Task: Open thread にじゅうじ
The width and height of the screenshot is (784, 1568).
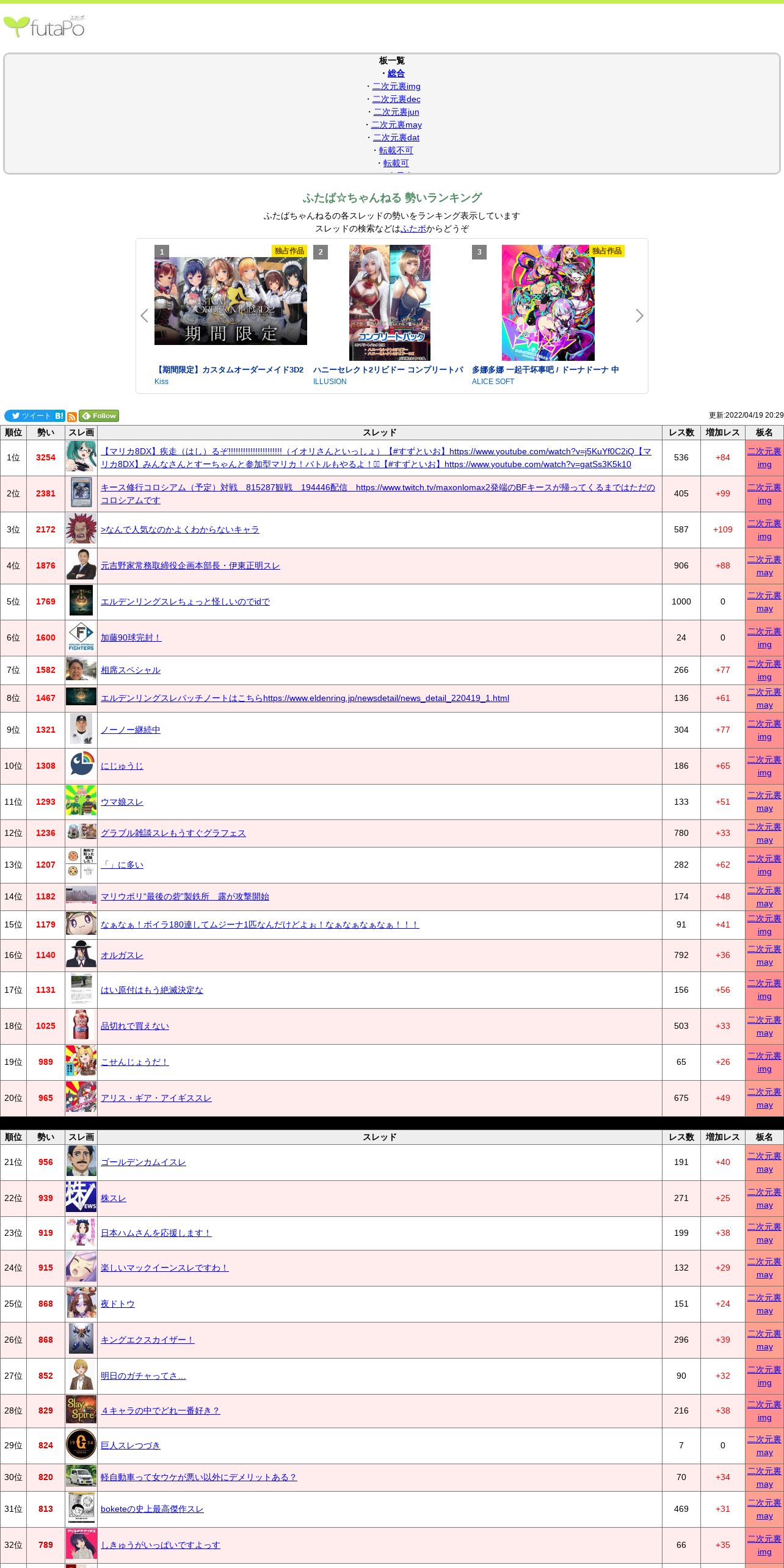Action: point(122,766)
